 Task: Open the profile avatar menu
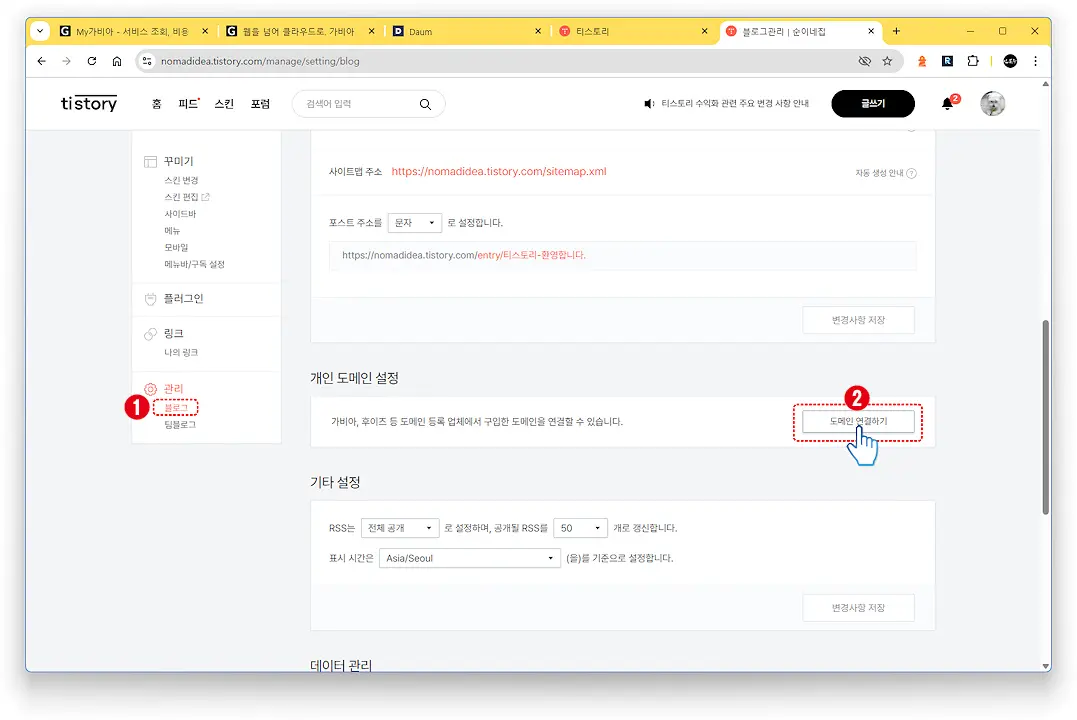tap(992, 103)
